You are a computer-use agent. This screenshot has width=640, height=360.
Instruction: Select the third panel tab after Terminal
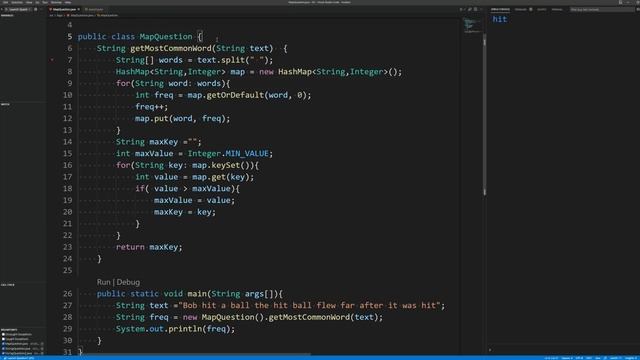tap(542, 9)
